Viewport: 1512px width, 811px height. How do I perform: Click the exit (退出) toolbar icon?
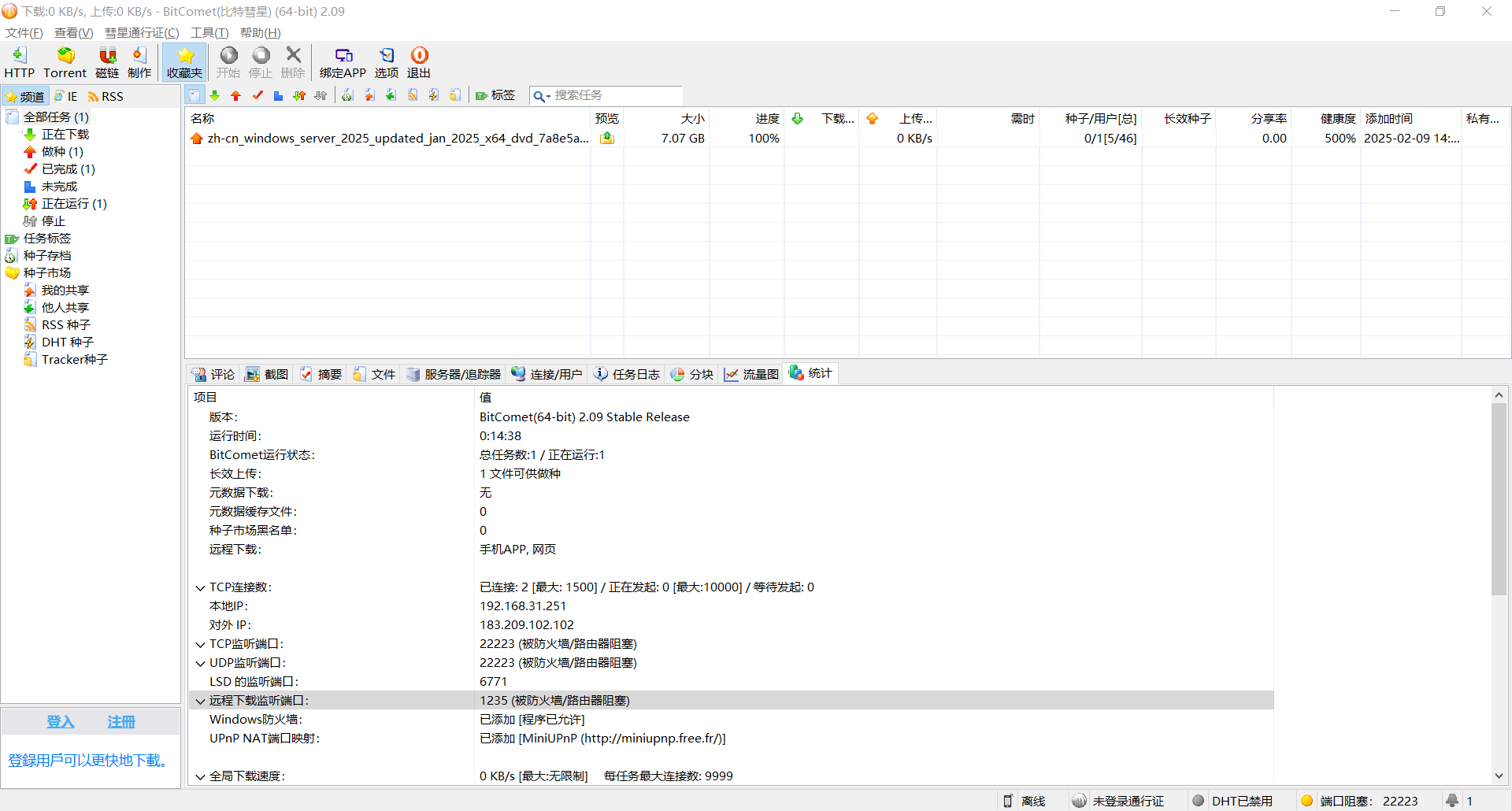[419, 62]
